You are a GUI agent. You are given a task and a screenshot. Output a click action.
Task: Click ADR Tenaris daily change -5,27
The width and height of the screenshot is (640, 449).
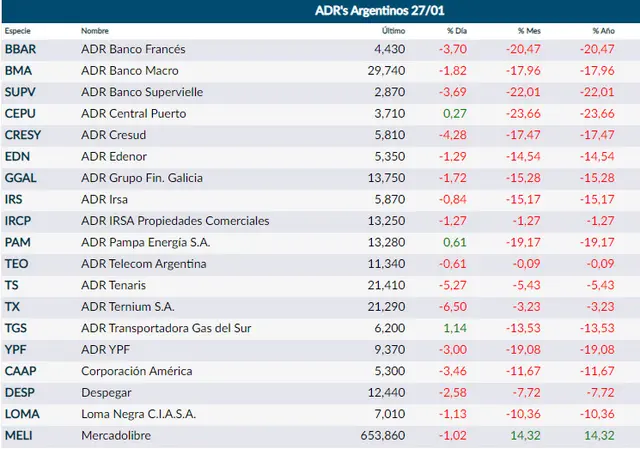pos(453,285)
